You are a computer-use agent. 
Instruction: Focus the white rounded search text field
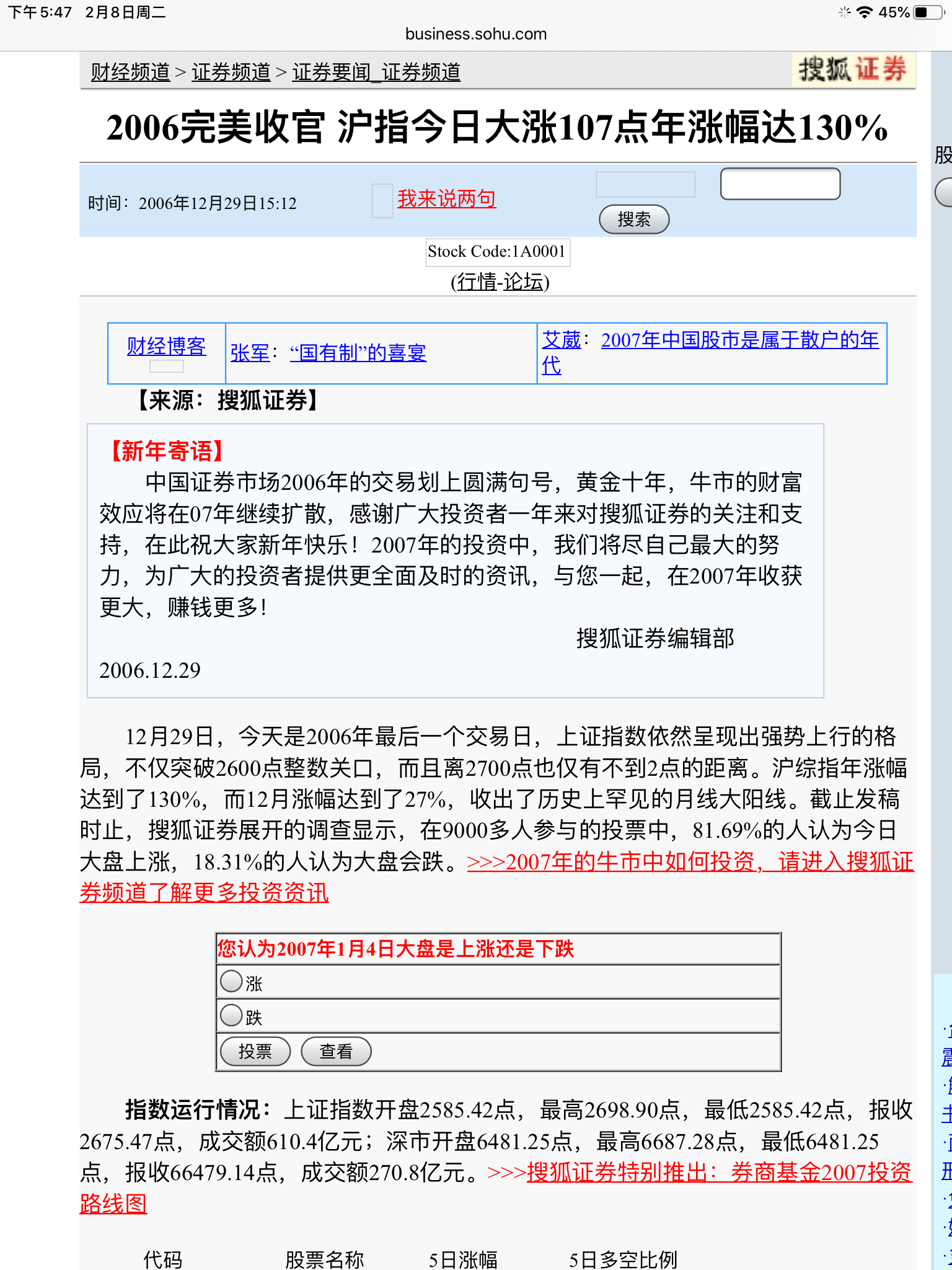[x=780, y=184]
